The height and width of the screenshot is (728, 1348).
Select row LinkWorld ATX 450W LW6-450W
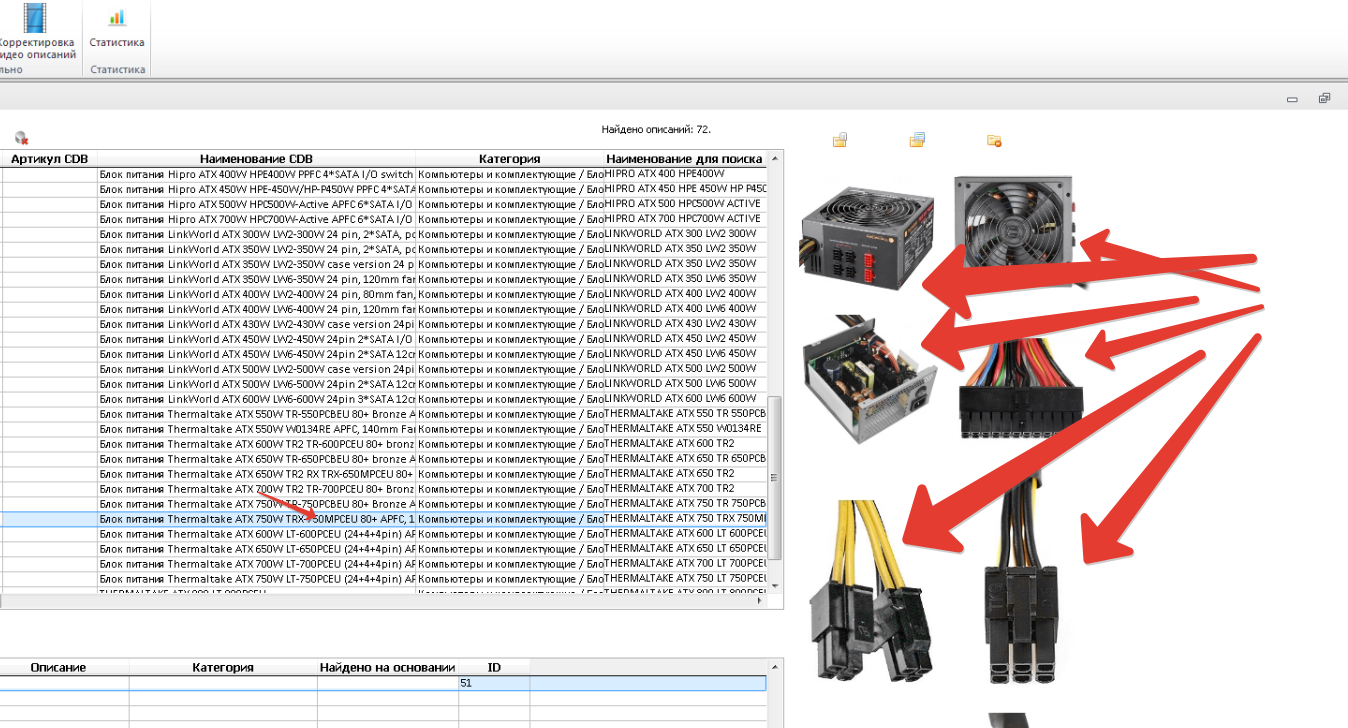point(383,354)
